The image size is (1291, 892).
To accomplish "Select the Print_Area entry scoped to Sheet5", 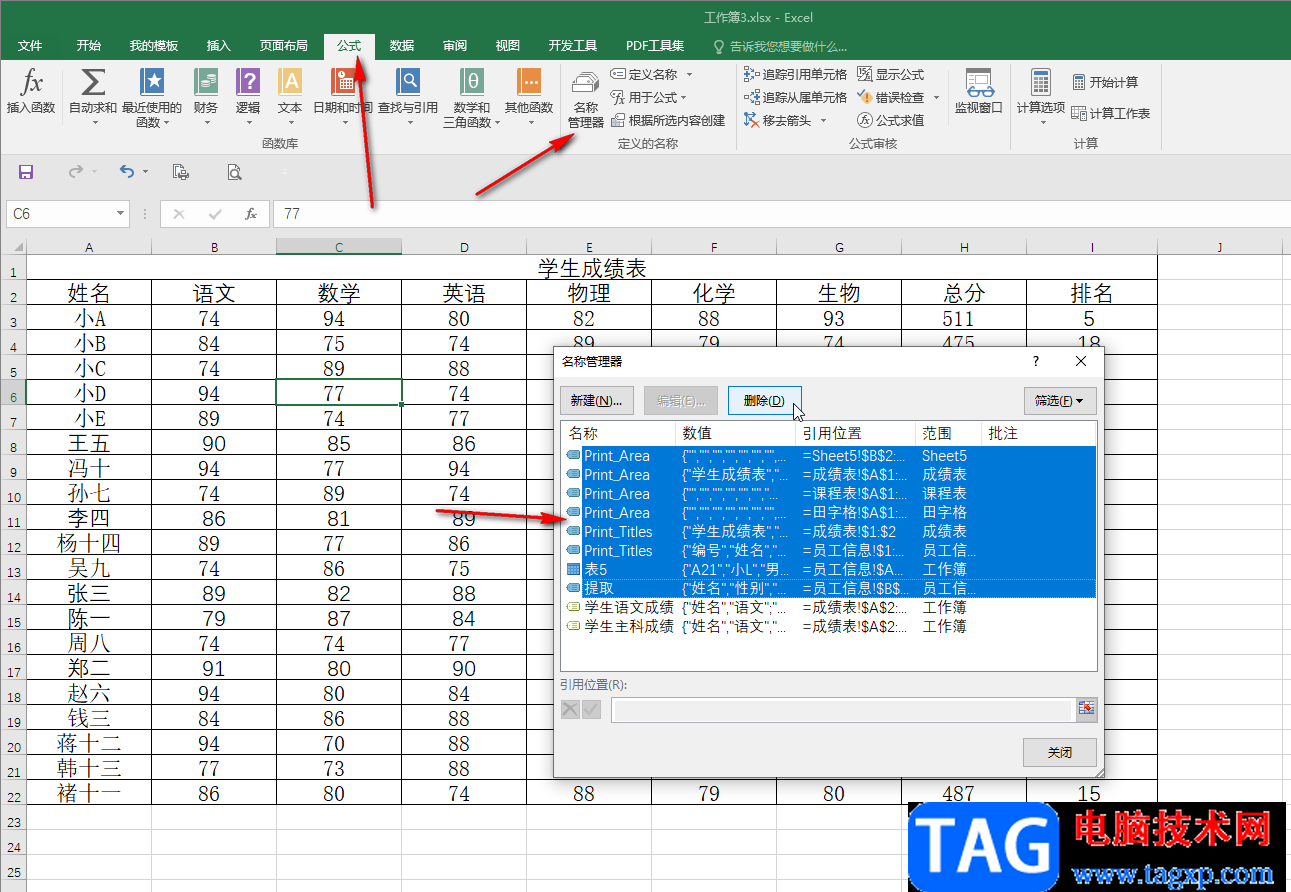I will tap(829, 456).
